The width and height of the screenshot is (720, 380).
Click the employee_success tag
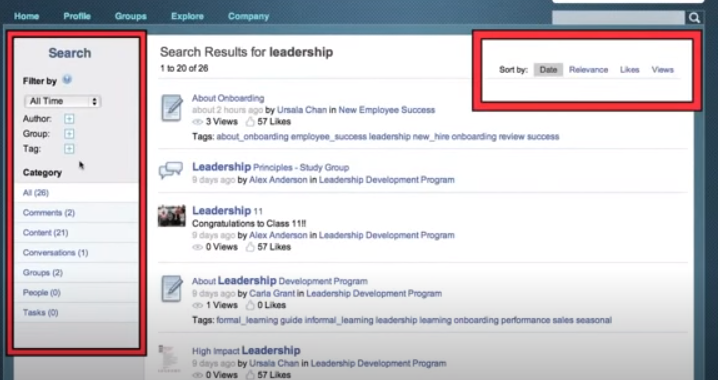point(328,137)
